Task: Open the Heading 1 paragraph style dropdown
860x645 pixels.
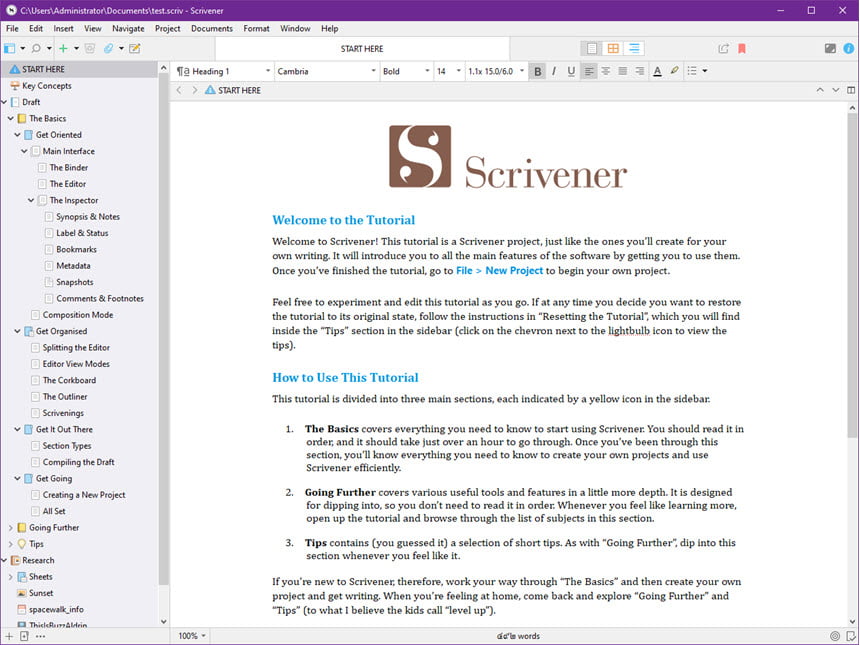Action: click(x=223, y=71)
